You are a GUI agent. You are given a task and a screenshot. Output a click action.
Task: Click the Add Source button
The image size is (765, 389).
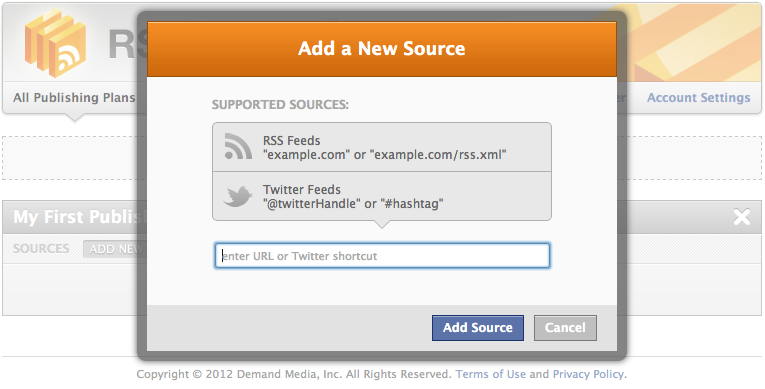478,328
